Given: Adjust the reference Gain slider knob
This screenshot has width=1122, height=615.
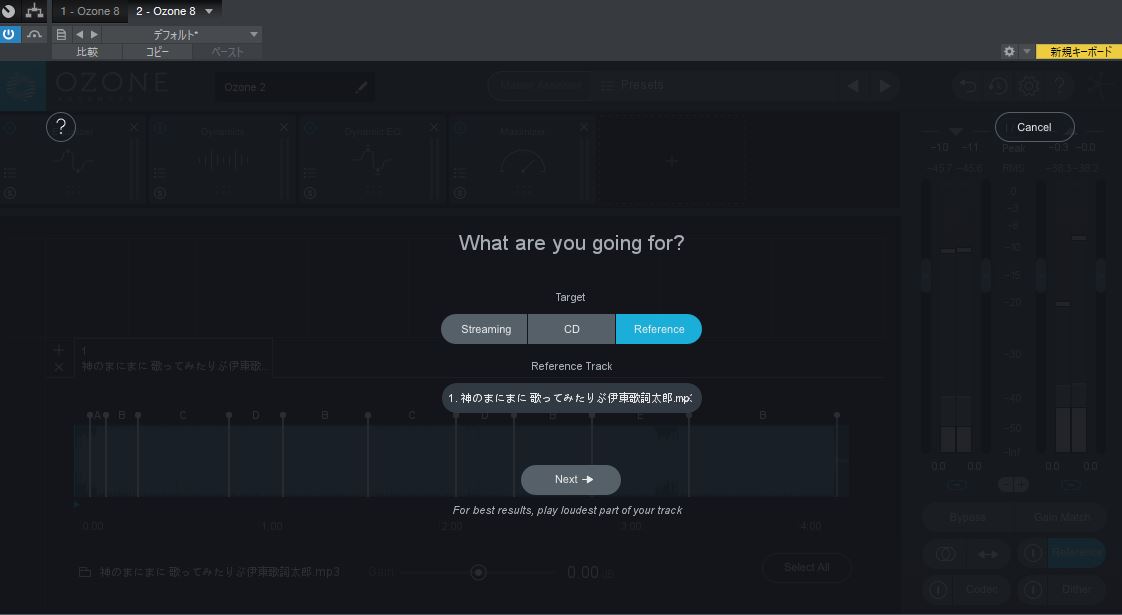Looking at the screenshot, I should (x=478, y=572).
